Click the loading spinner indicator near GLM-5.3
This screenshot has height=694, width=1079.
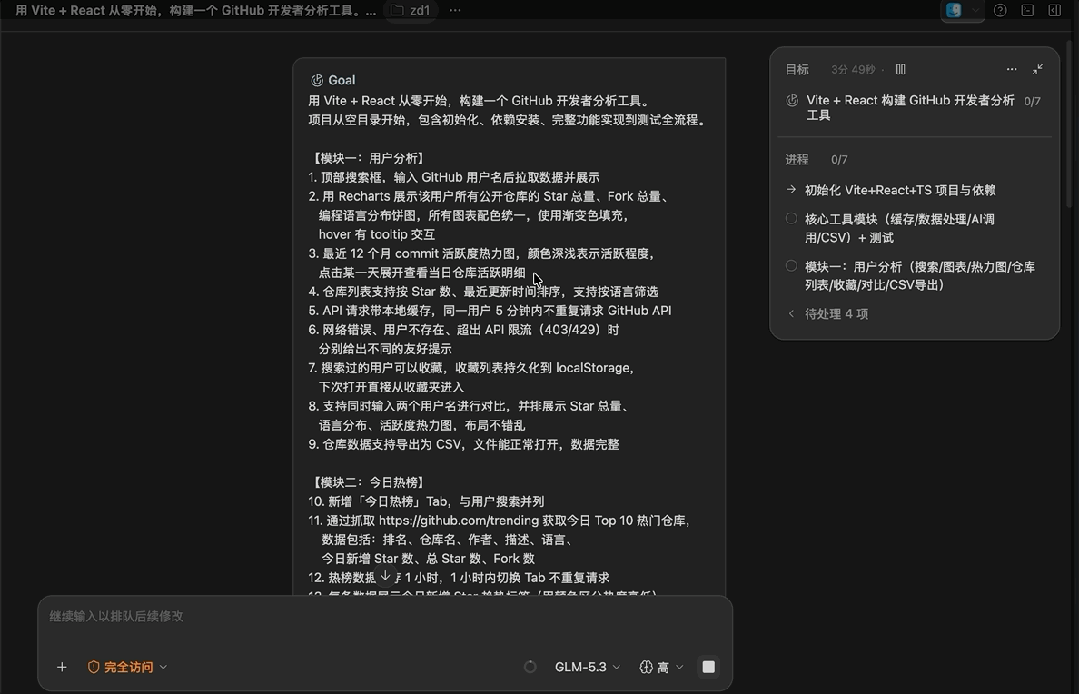(530, 666)
